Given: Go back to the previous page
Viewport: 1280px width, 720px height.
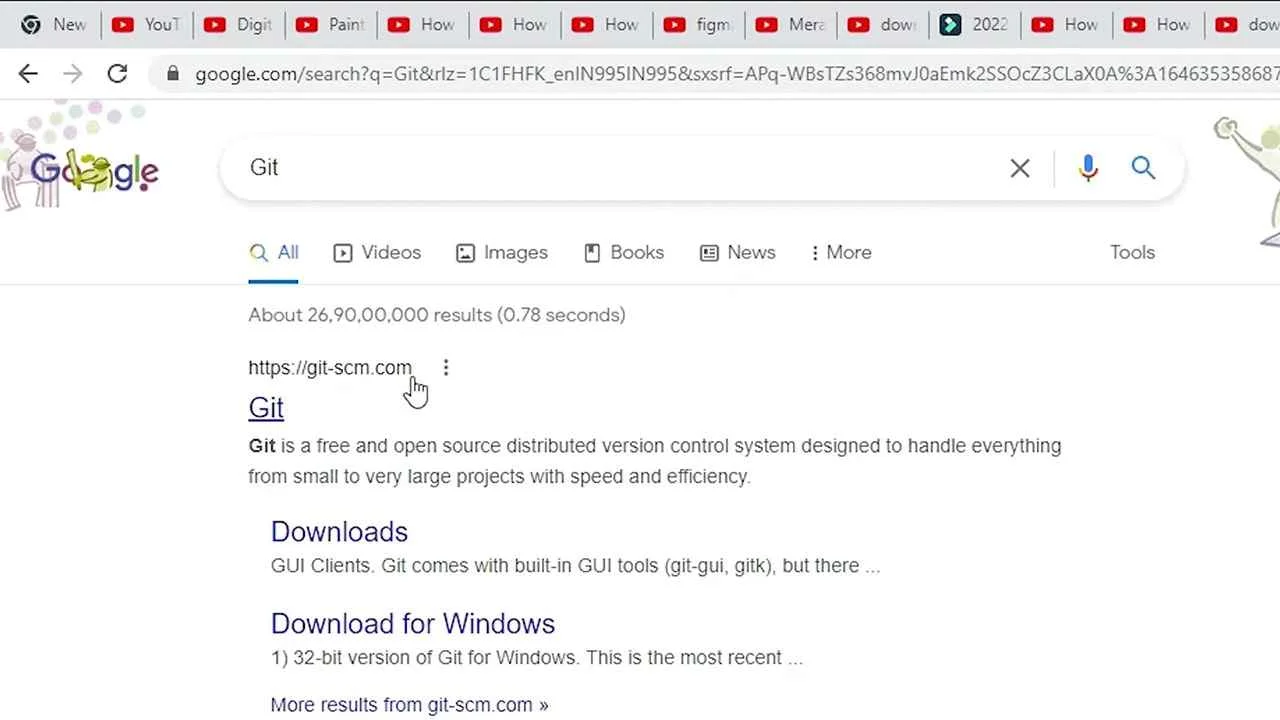Looking at the screenshot, I should coord(28,73).
